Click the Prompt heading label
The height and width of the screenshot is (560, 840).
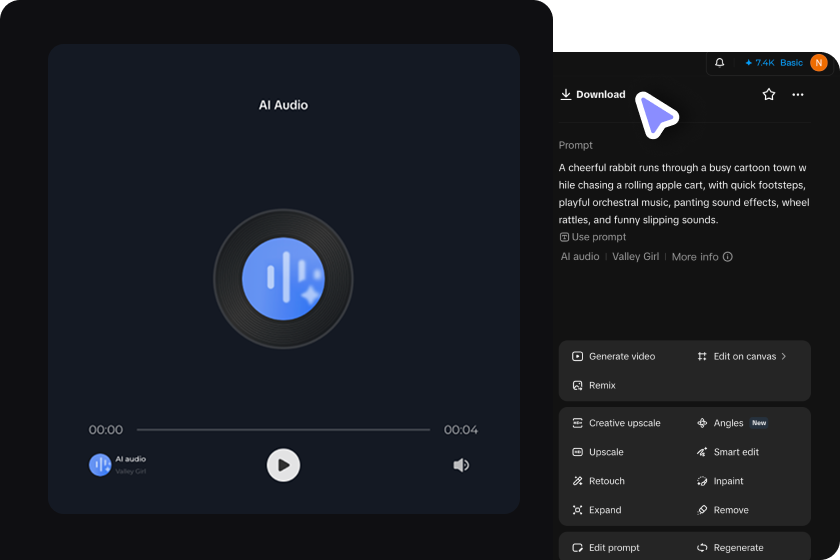coord(575,145)
